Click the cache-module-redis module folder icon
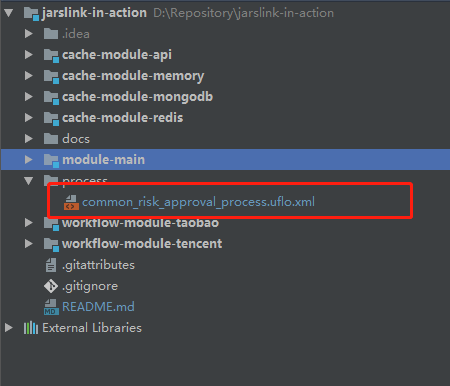 (51, 118)
